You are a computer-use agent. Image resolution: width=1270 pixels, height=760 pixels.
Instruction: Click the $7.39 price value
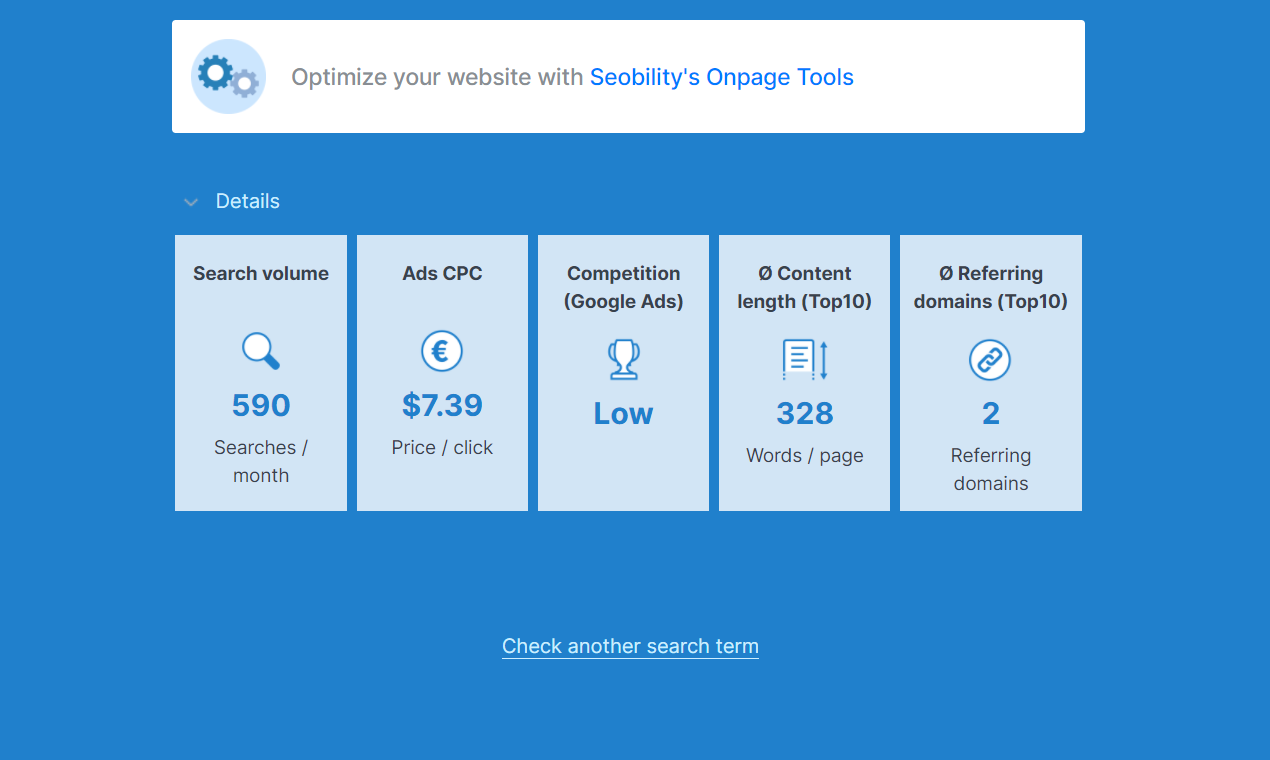tap(442, 405)
